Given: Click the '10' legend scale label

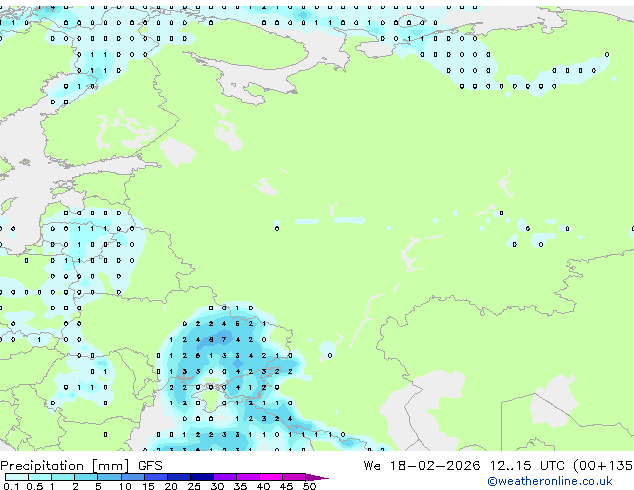Looking at the screenshot, I should [125, 486].
